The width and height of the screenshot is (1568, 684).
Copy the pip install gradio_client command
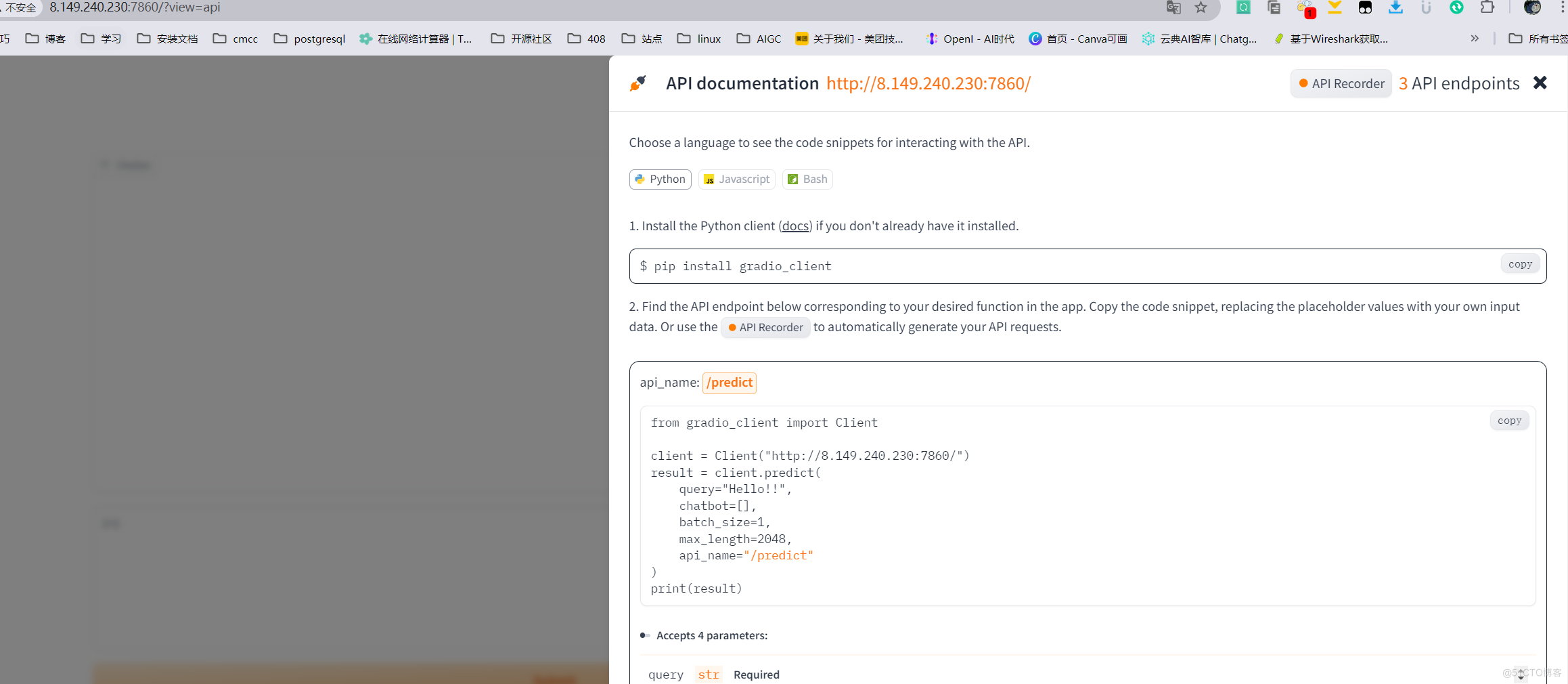(1520, 264)
